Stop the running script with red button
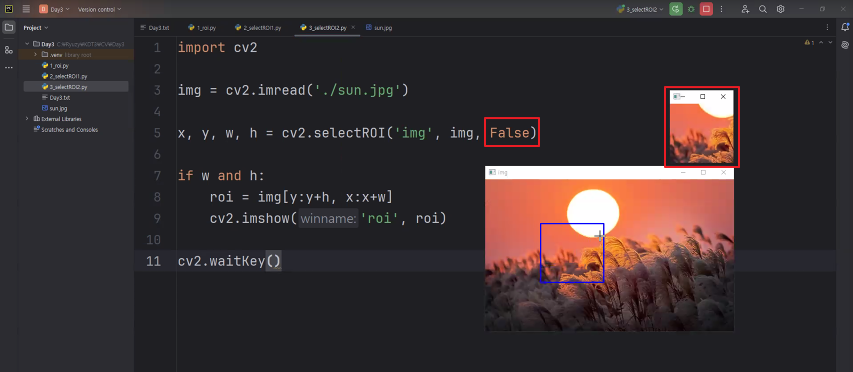The width and height of the screenshot is (853, 372). tap(706, 9)
